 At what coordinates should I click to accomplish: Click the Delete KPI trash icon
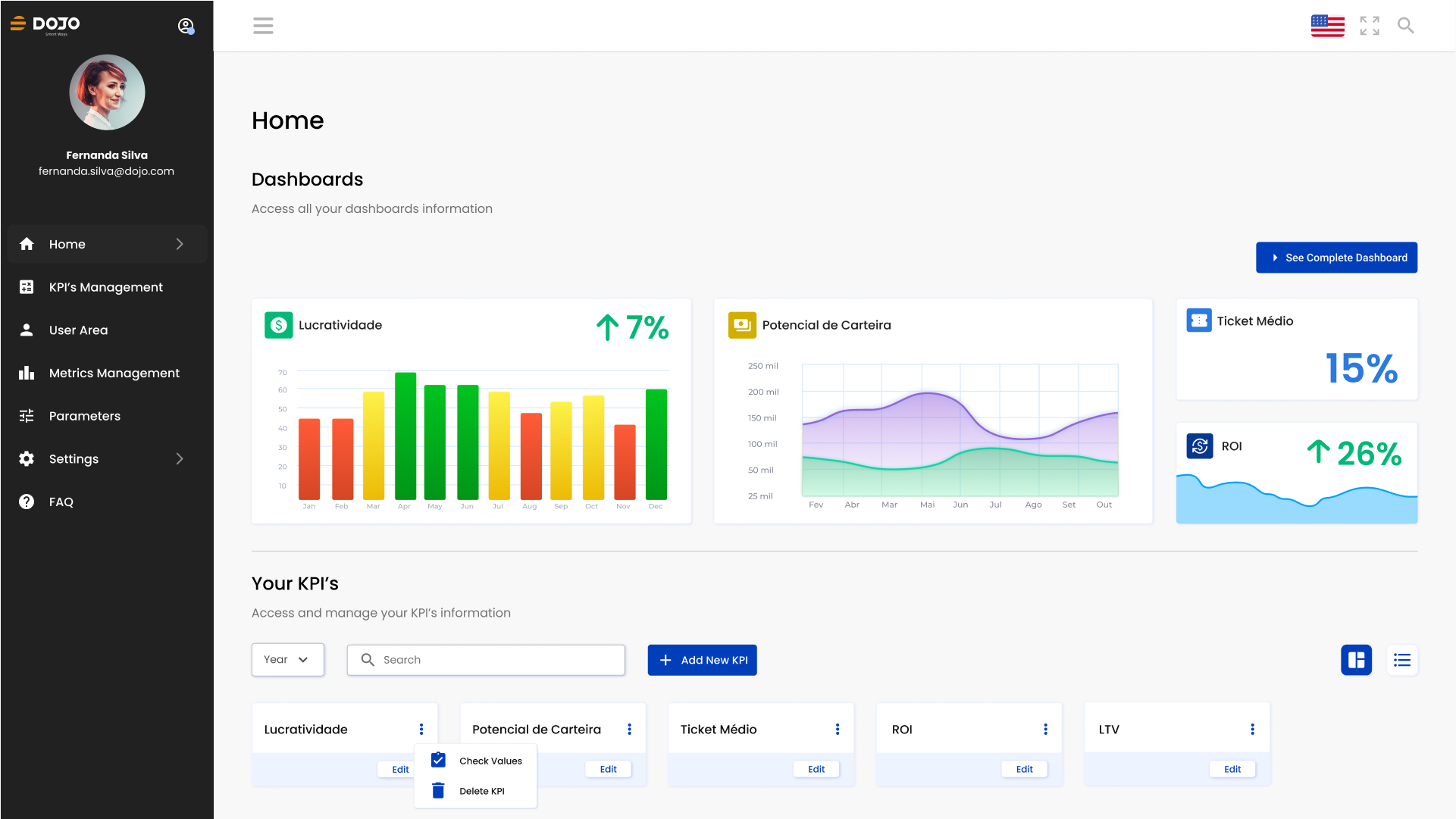pyautogui.click(x=438, y=791)
